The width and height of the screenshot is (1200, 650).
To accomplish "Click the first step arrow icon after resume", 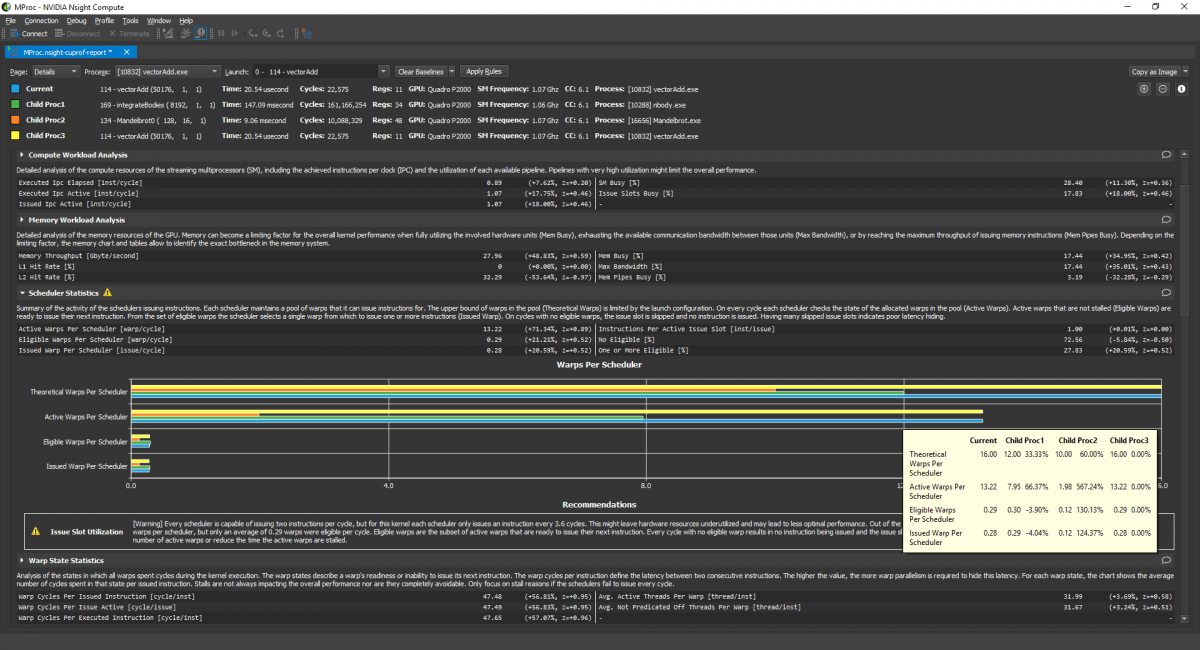I will [253, 33].
